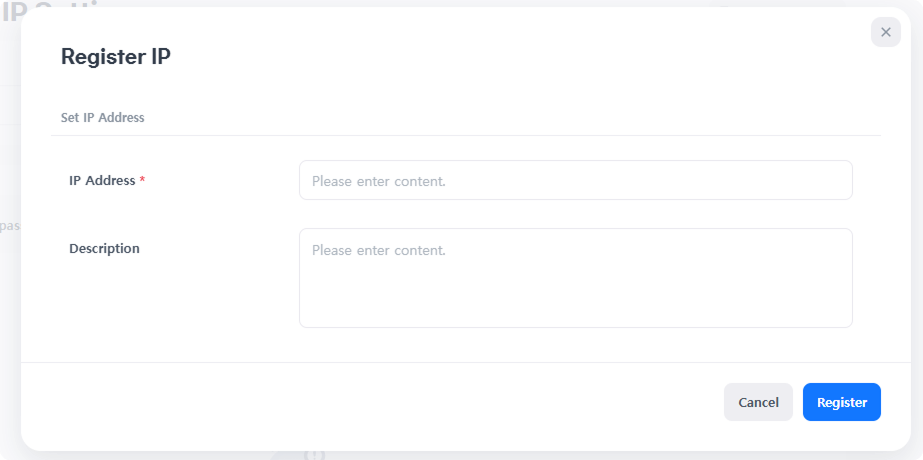
Task: Click the Register IP dialog title
Action: [x=116, y=56]
